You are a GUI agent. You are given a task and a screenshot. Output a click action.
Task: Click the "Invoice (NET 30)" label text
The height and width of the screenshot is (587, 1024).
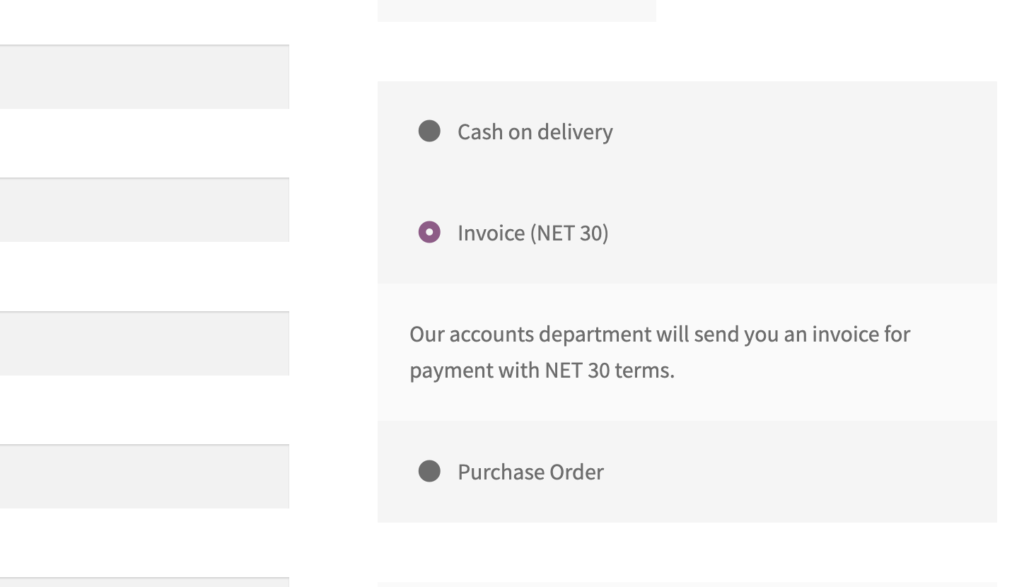[533, 233]
